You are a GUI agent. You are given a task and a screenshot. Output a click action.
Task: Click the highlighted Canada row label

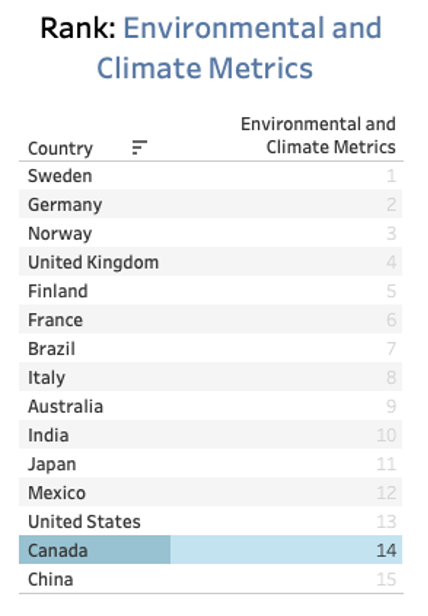(58, 550)
